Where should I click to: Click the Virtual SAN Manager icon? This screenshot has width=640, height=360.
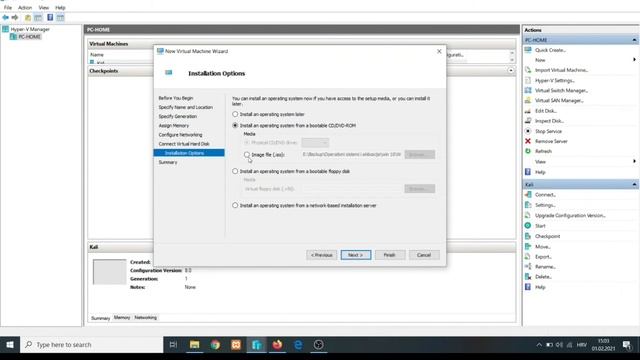[528, 100]
